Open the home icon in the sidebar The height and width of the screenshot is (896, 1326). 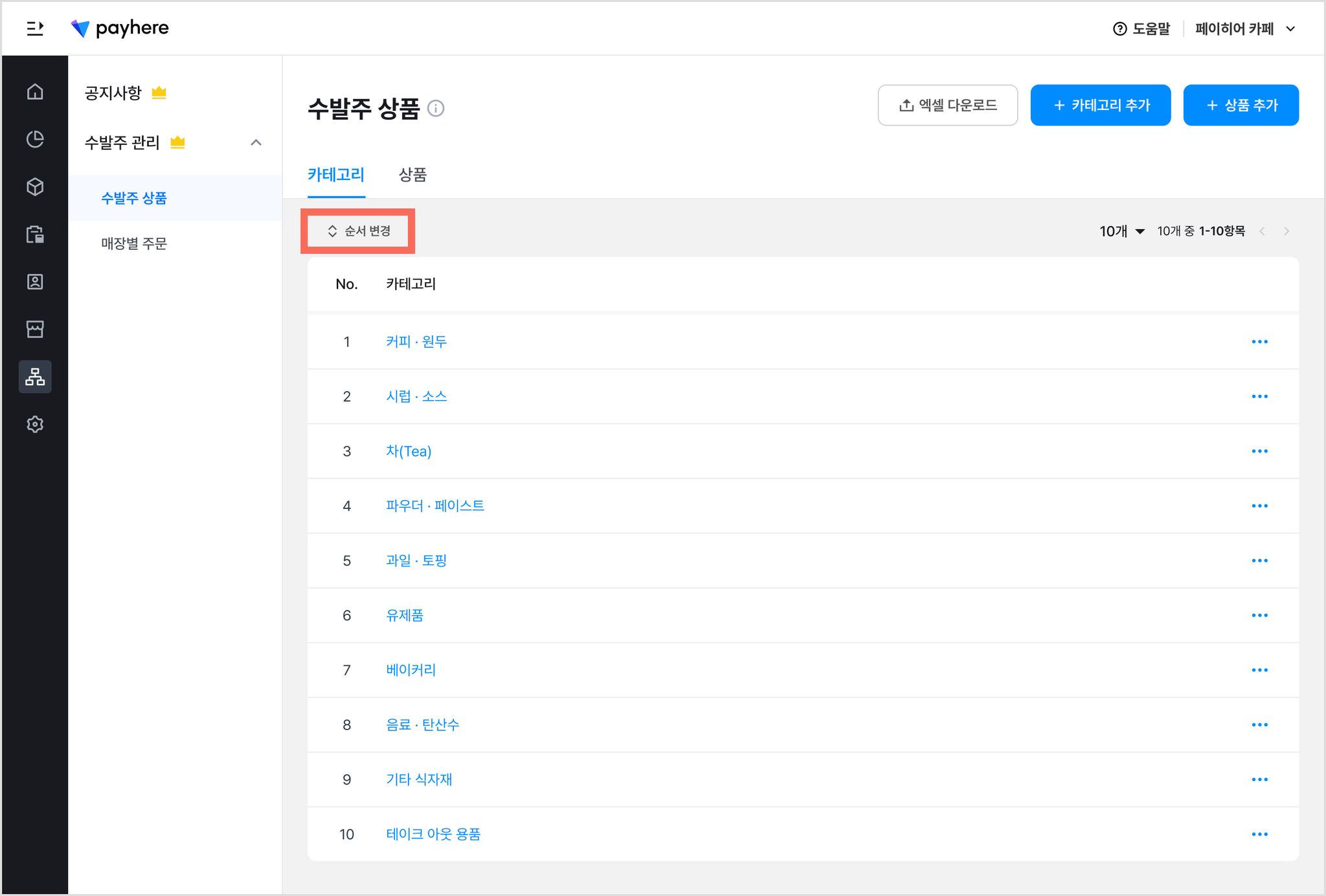35,91
